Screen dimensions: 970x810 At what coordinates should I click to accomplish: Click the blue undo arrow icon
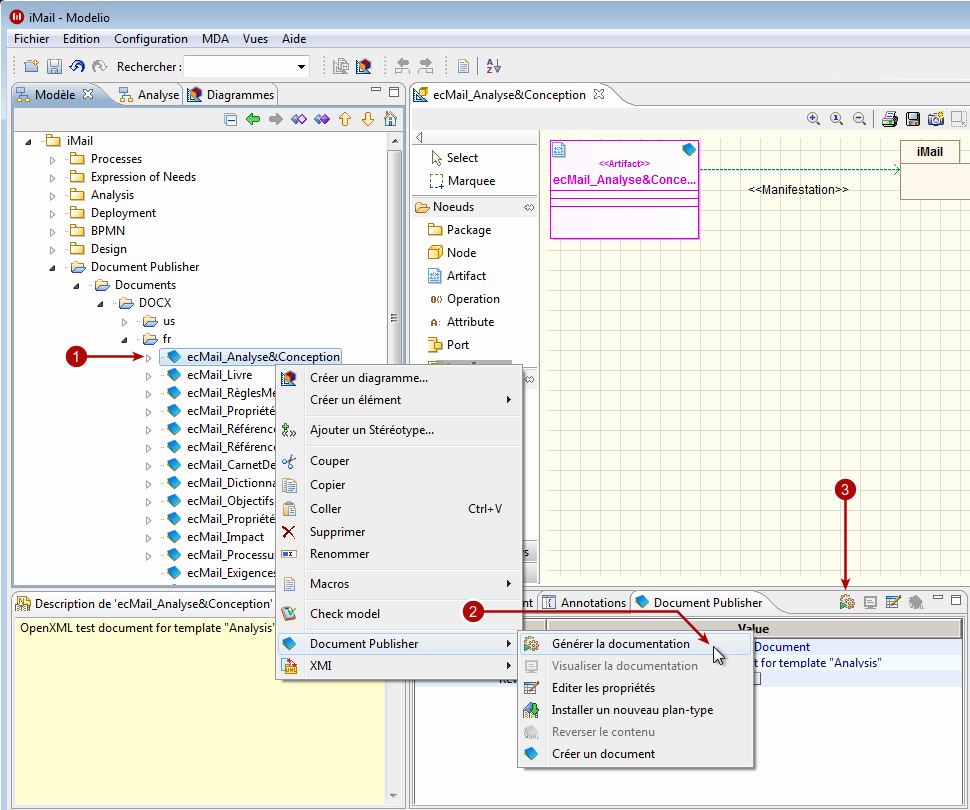click(x=77, y=66)
